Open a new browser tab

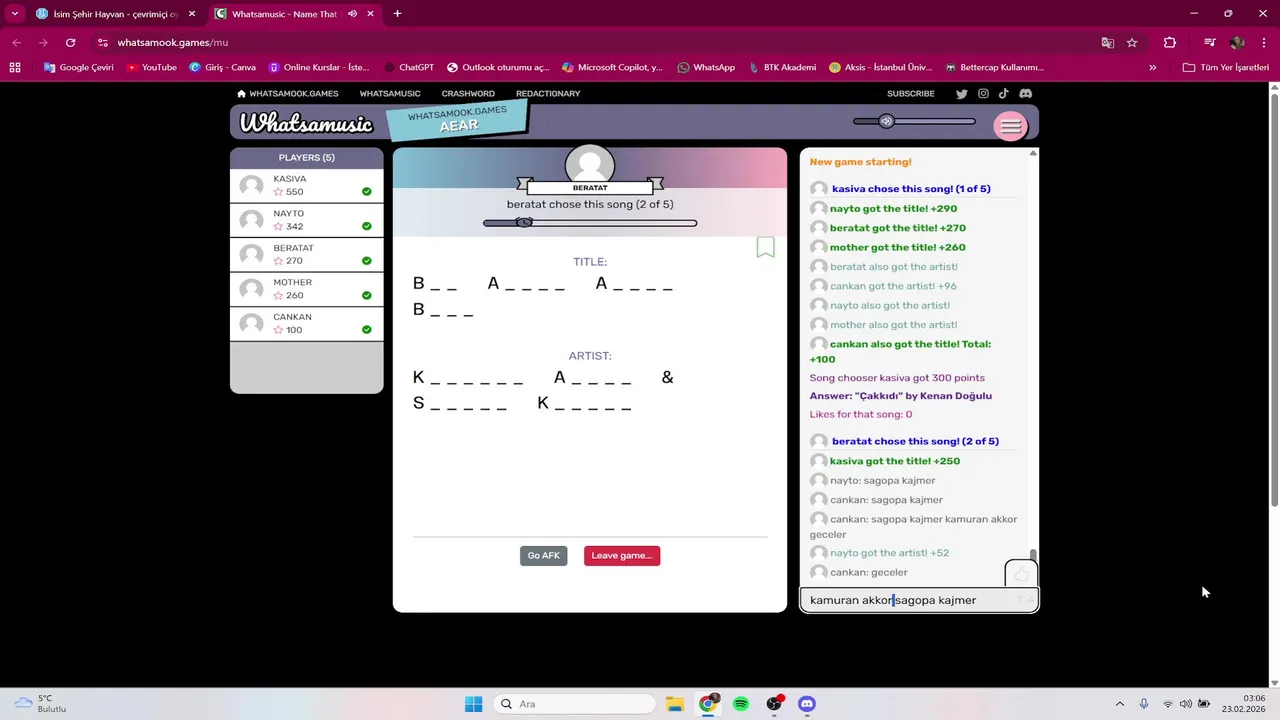pos(397,14)
